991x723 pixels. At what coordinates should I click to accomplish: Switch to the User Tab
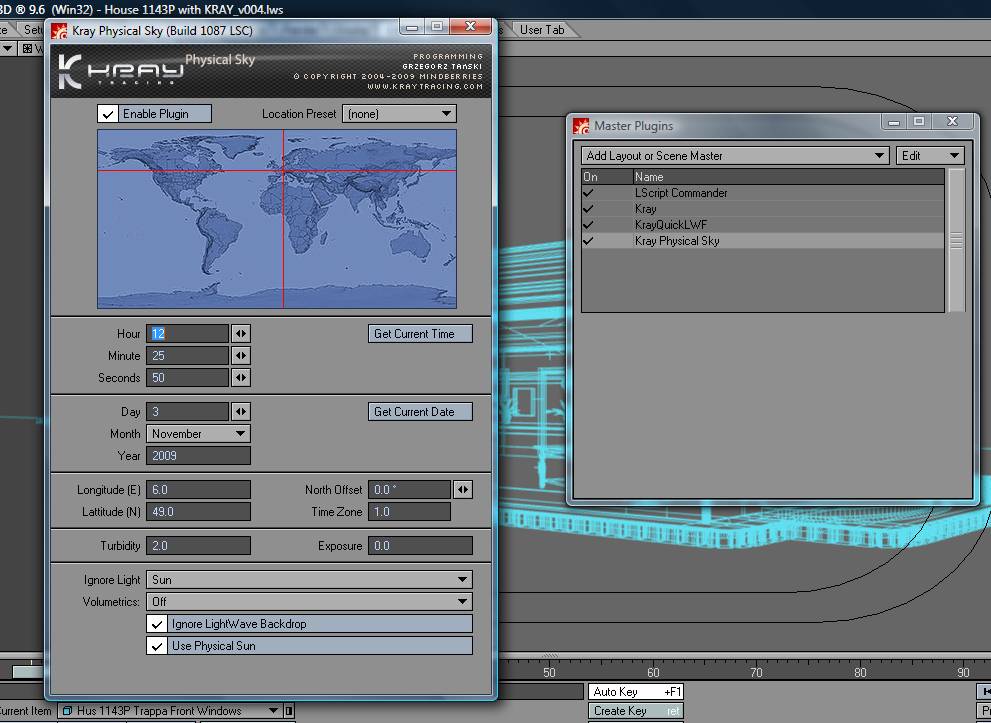coord(542,30)
